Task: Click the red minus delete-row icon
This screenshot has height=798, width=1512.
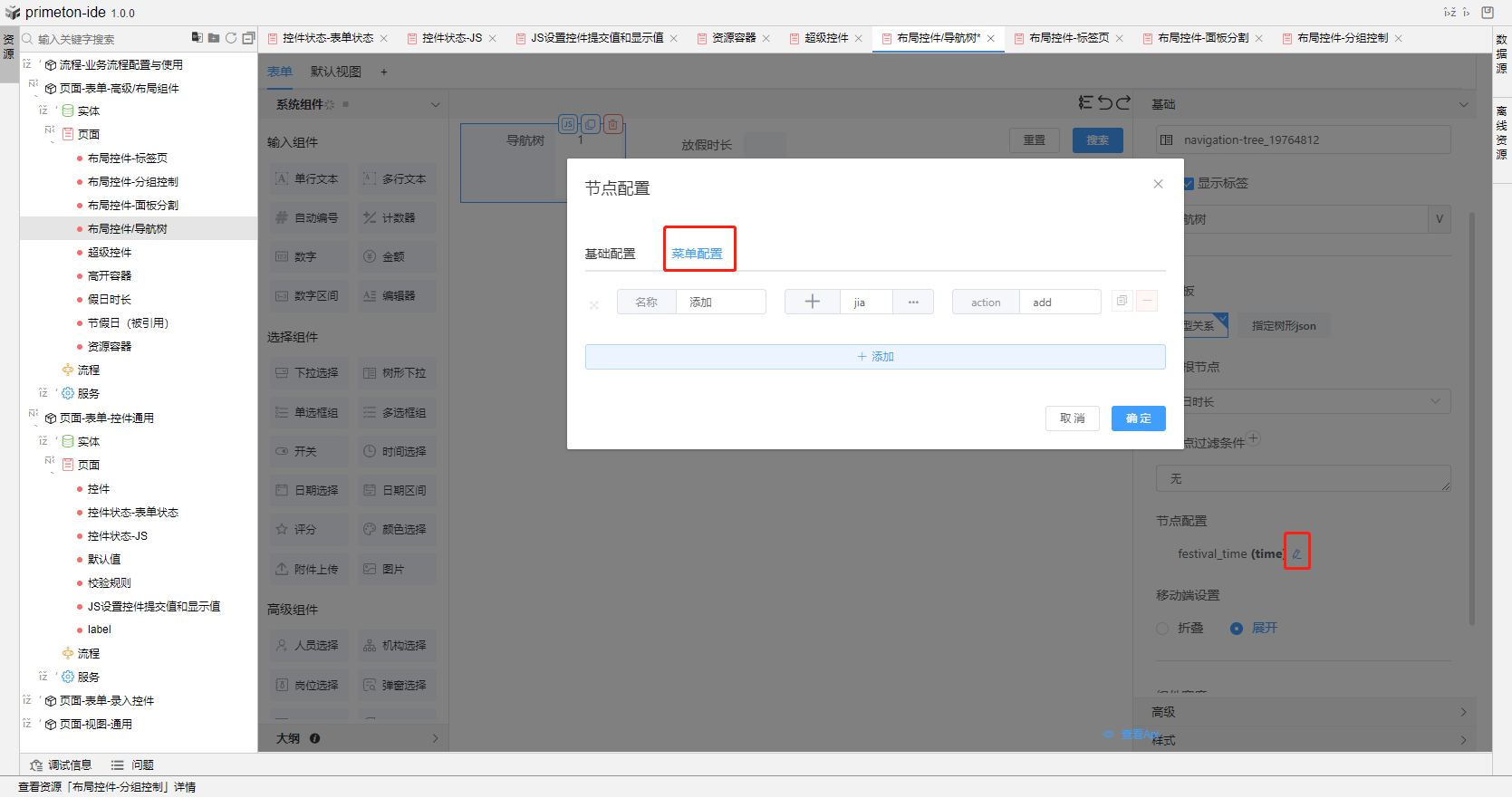Action: coord(1147,301)
